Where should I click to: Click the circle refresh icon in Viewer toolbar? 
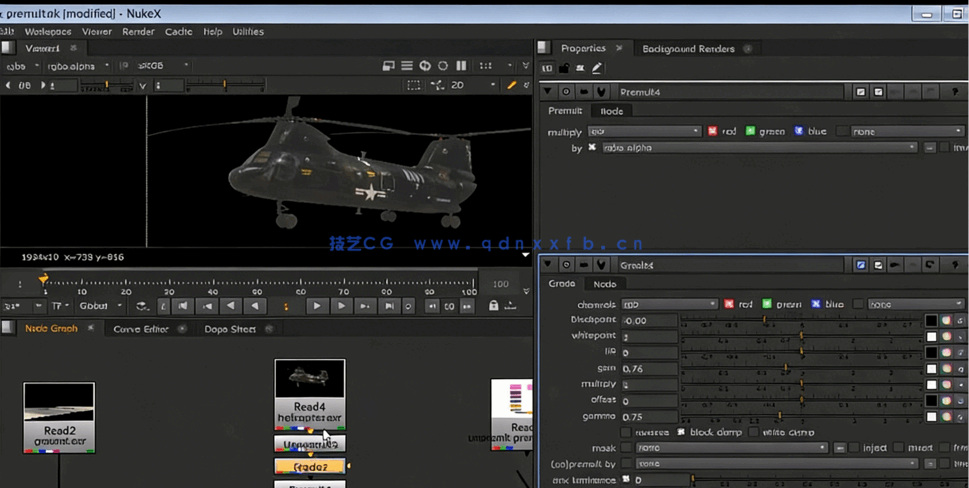click(x=443, y=65)
